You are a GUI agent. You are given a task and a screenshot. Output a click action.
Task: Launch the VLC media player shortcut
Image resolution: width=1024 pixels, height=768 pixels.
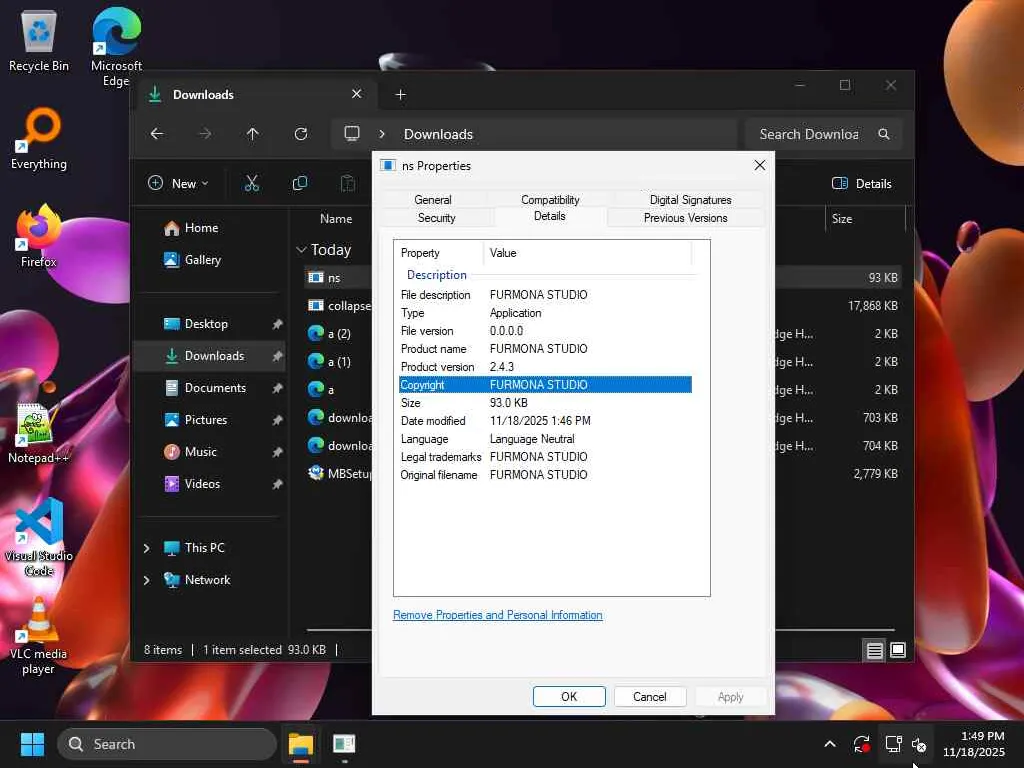(x=38, y=635)
